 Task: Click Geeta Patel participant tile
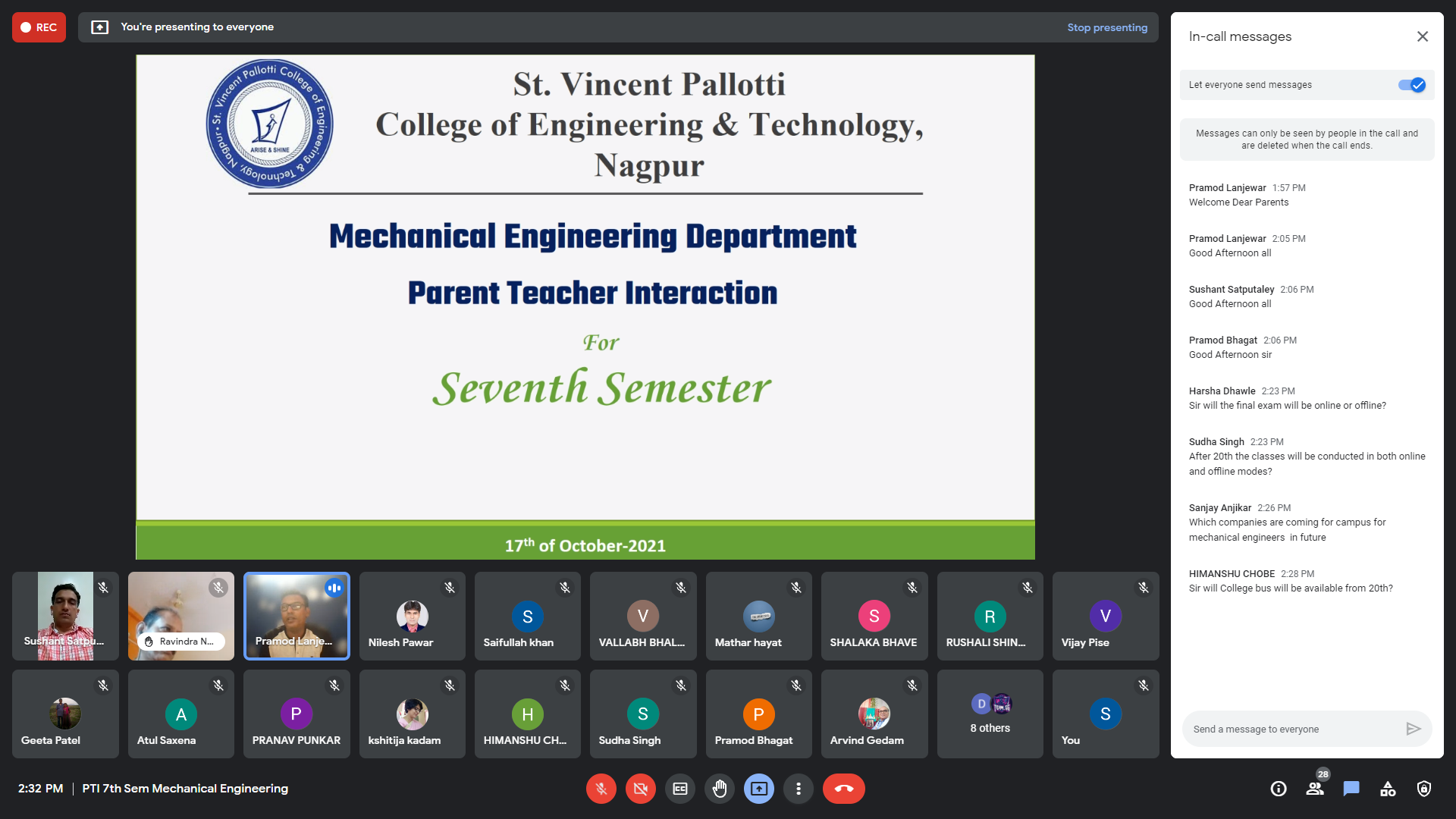coord(65,714)
